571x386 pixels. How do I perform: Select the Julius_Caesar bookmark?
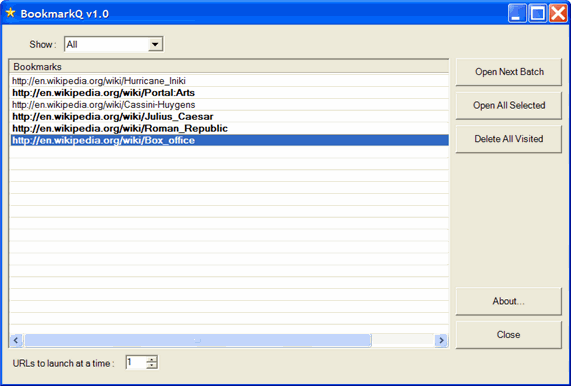[230, 117]
